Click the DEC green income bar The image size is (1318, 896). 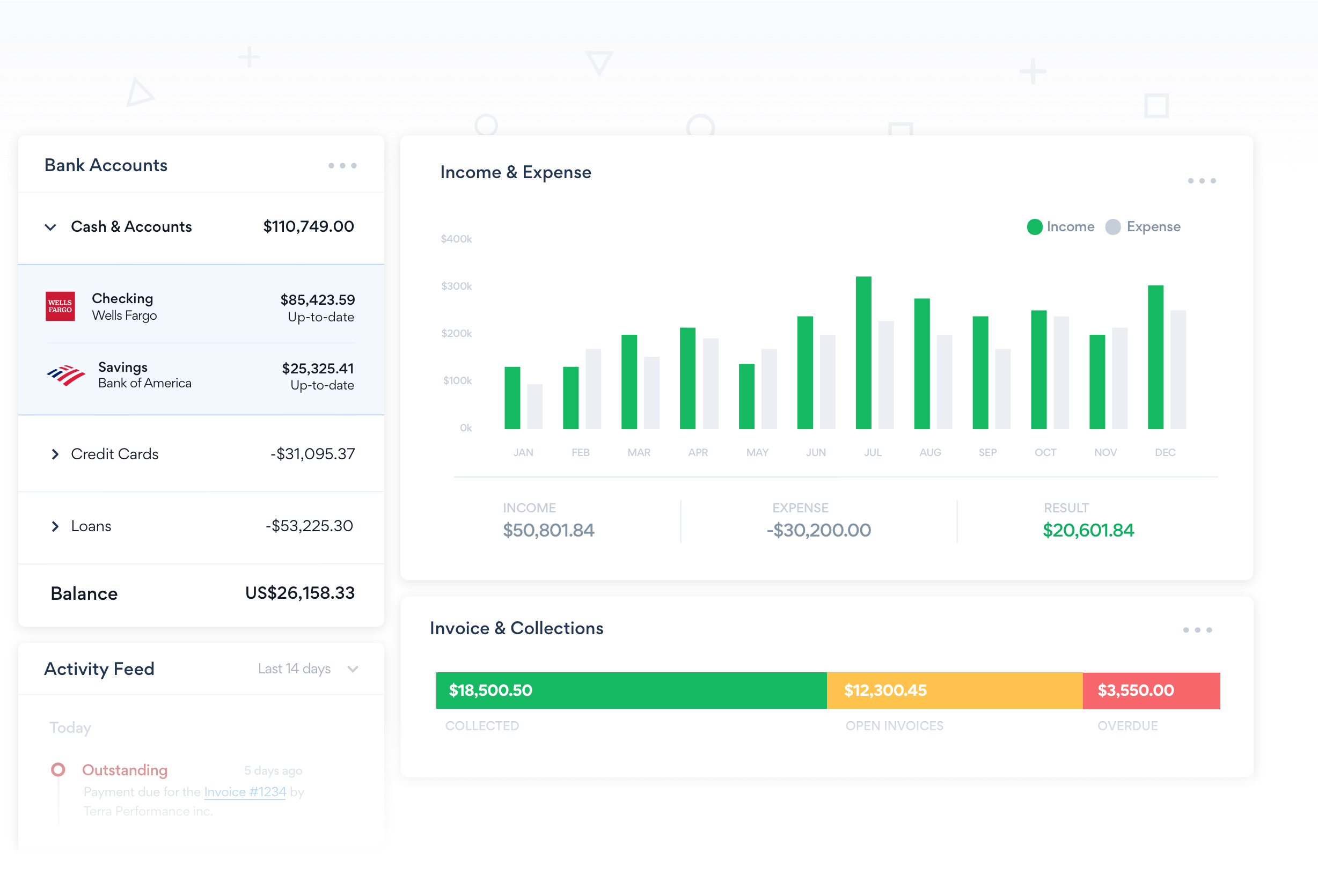tap(1155, 357)
